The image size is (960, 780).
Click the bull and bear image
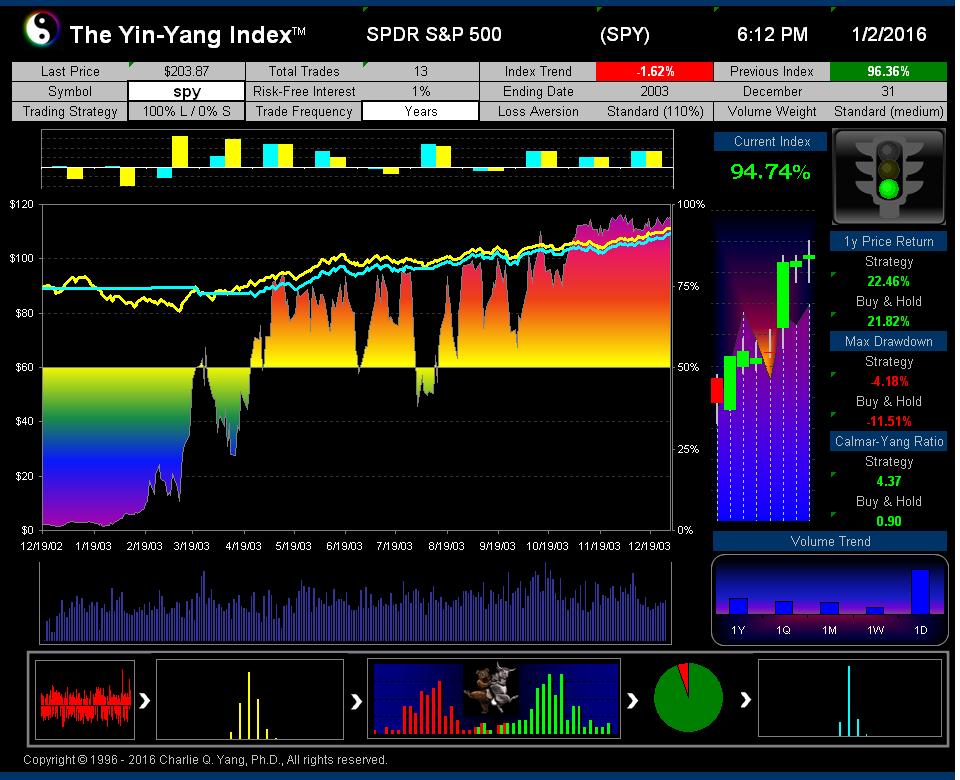pos(491,688)
